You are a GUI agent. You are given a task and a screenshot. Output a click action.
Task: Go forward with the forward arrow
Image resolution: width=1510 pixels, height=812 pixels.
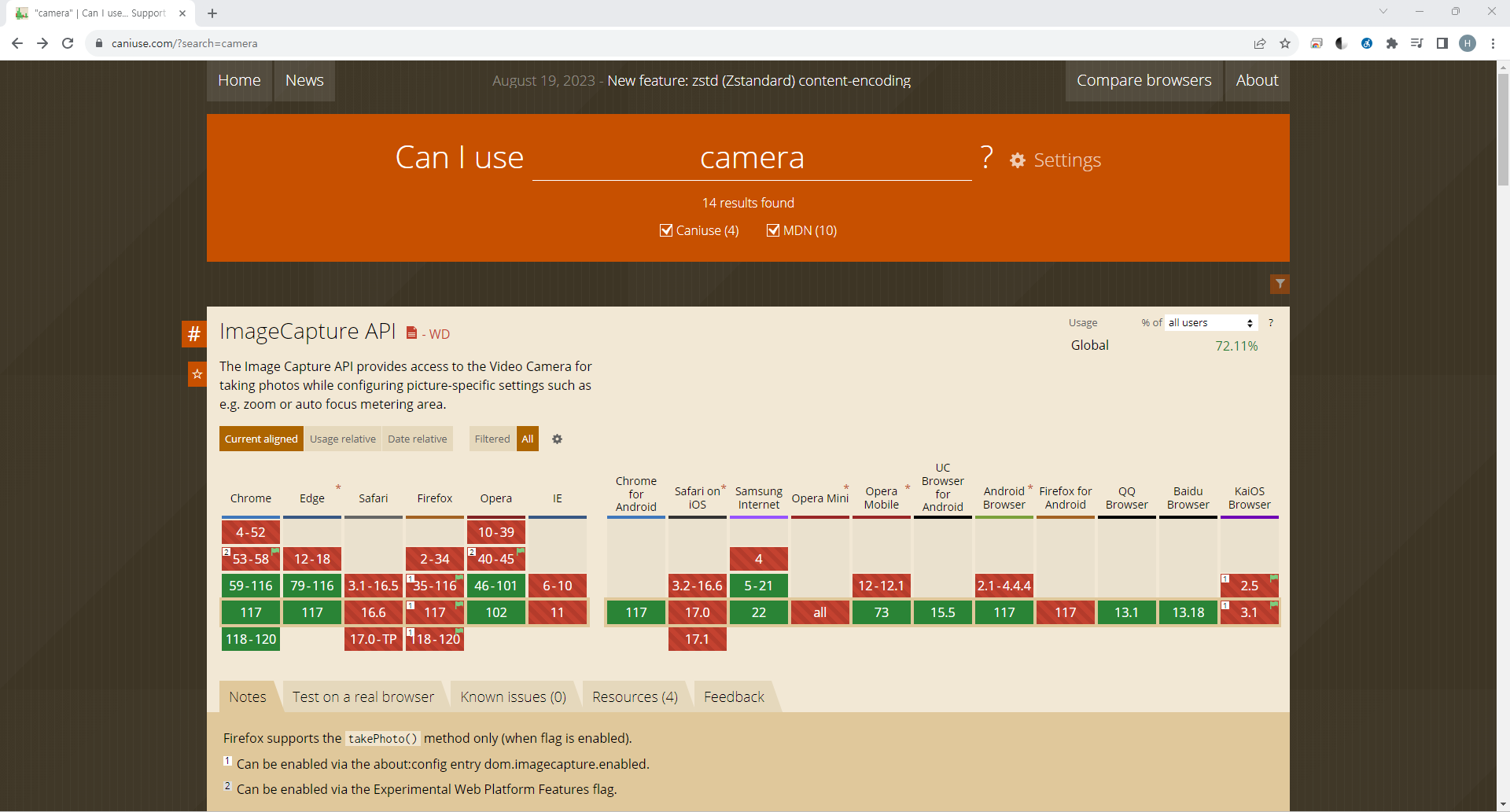pyautogui.click(x=42, y=43)
